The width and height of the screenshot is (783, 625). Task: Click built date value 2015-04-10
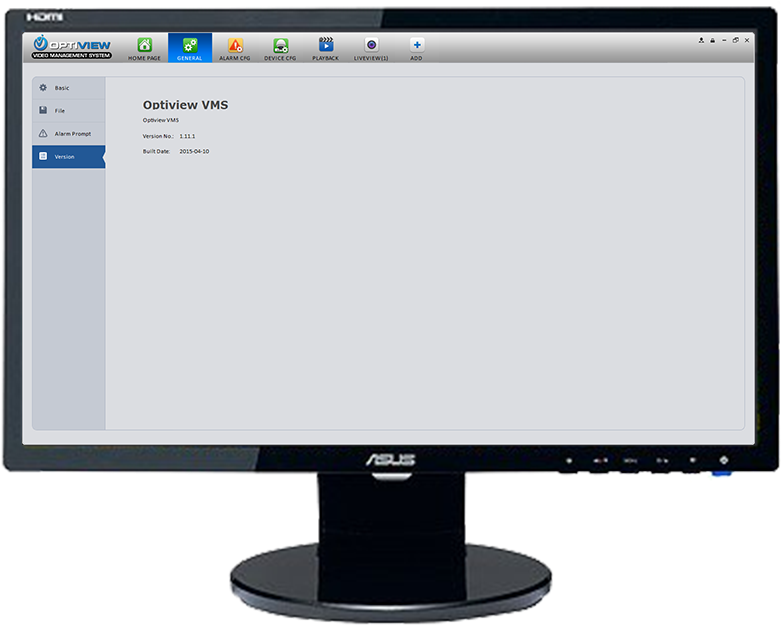194,151
